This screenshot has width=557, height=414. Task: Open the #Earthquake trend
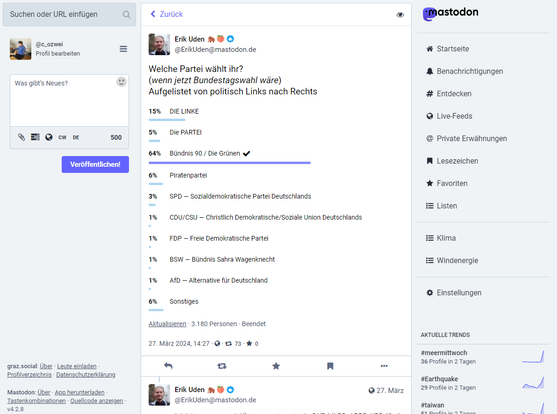[439, 379]
